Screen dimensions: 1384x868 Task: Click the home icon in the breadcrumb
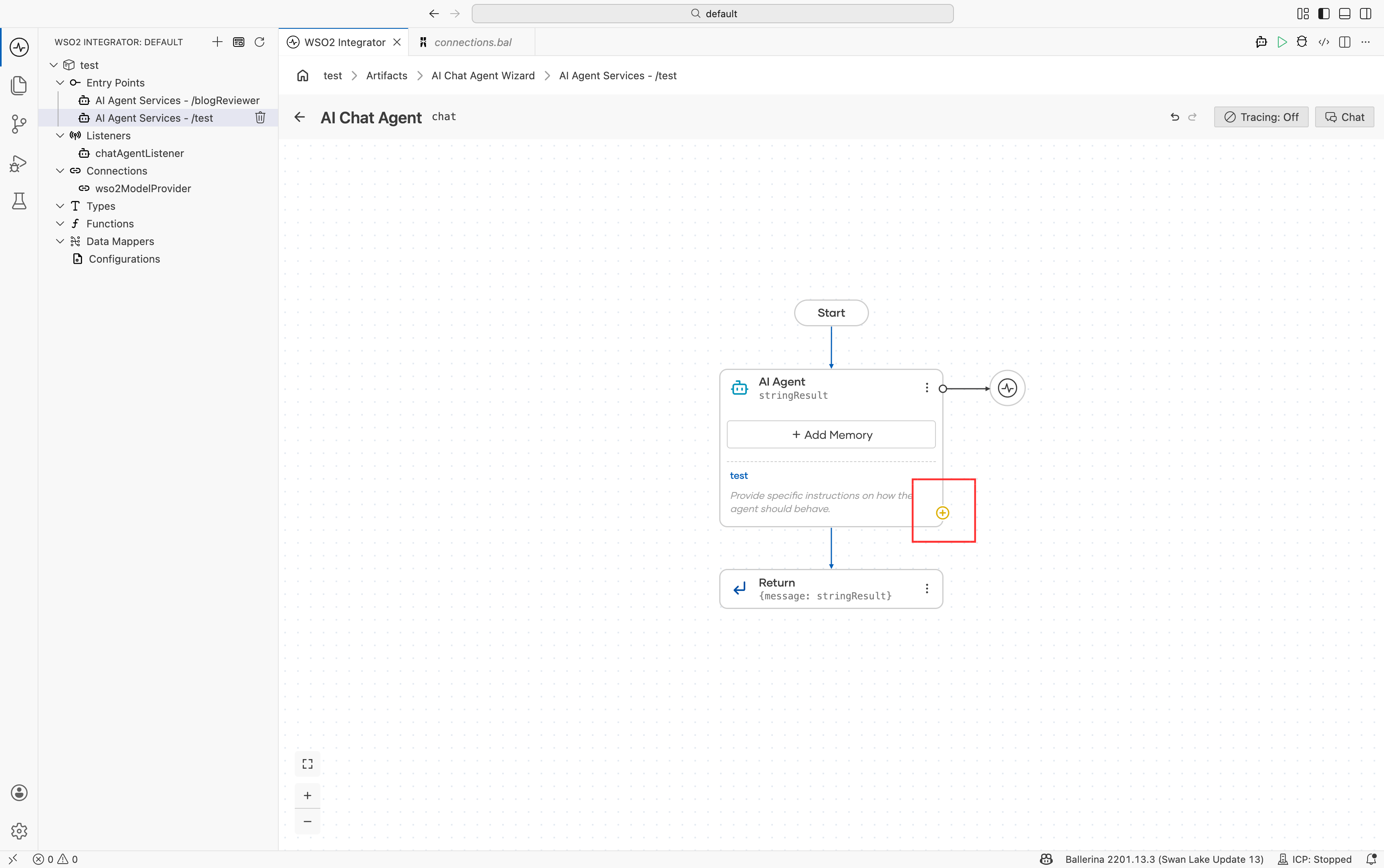click(x=302, y=76)
